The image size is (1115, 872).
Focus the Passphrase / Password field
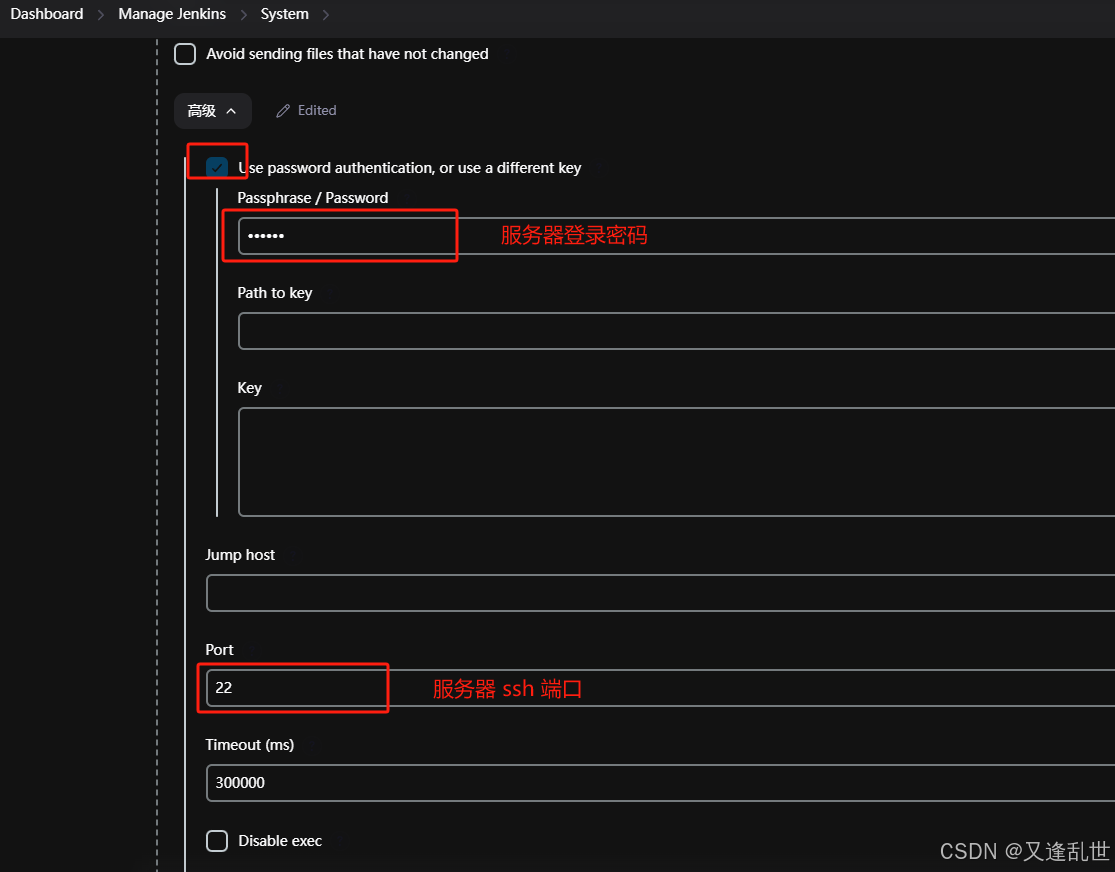676,235
